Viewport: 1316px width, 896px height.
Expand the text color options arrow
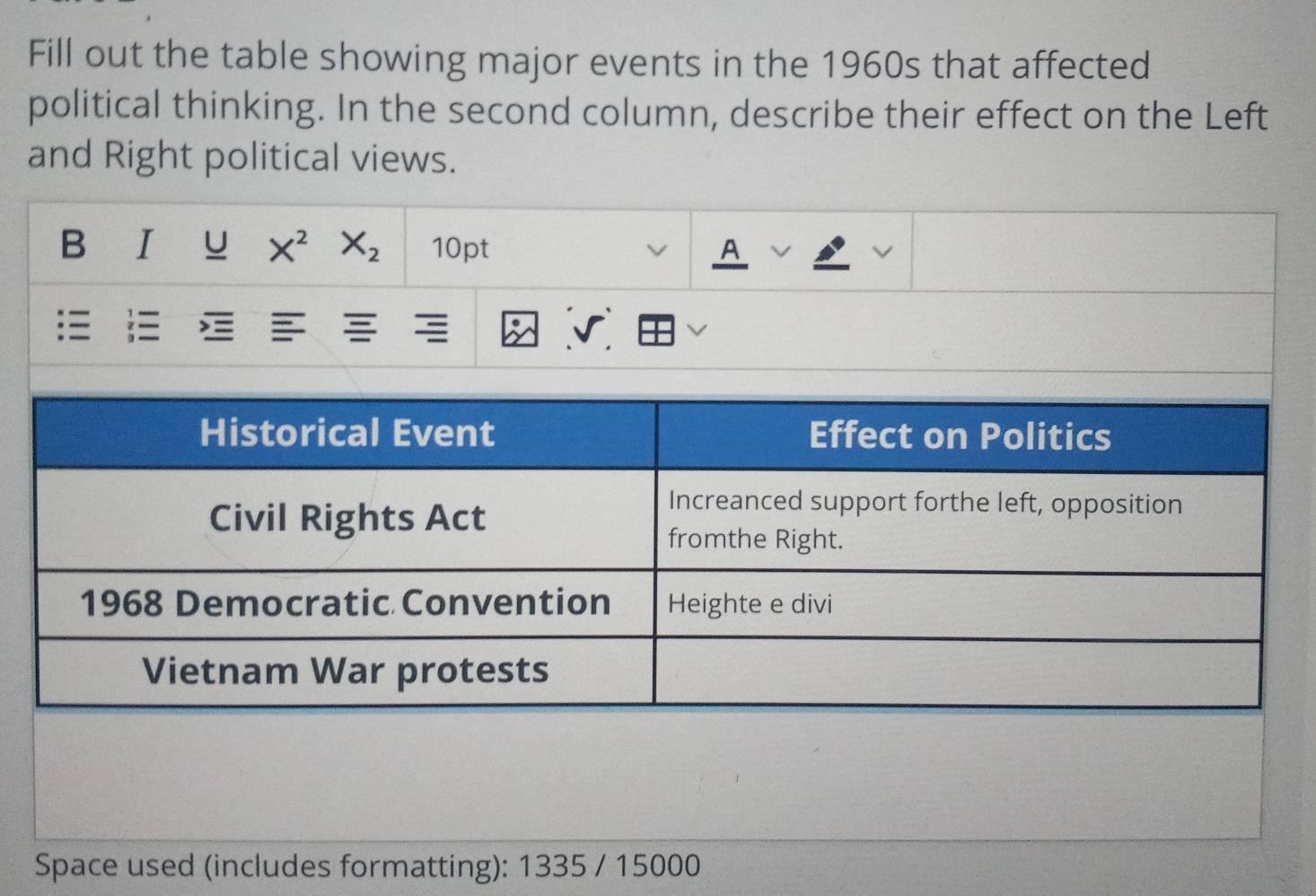point(781,251)
